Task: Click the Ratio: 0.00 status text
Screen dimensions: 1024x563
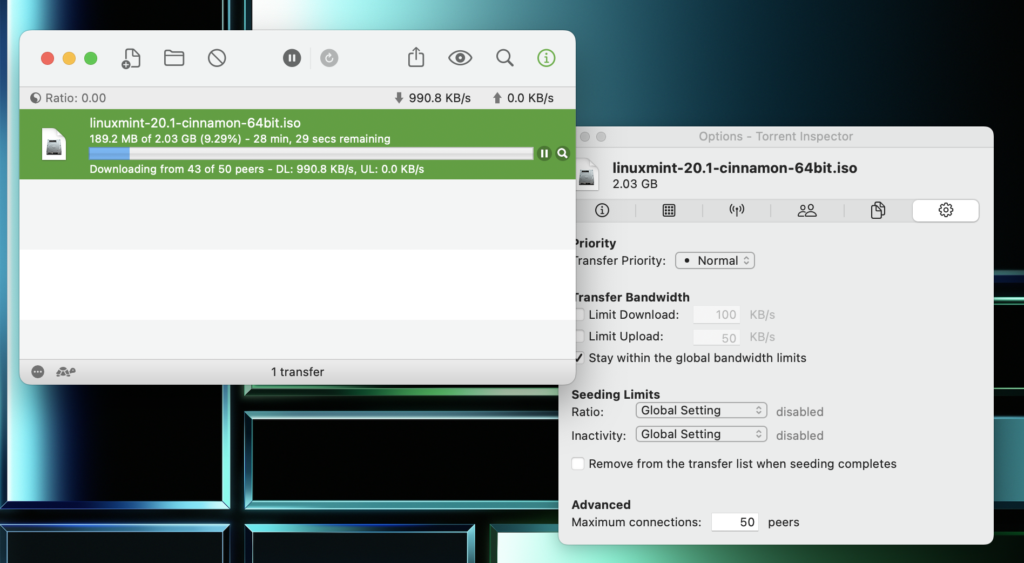Action: click(x=75, y=98)
